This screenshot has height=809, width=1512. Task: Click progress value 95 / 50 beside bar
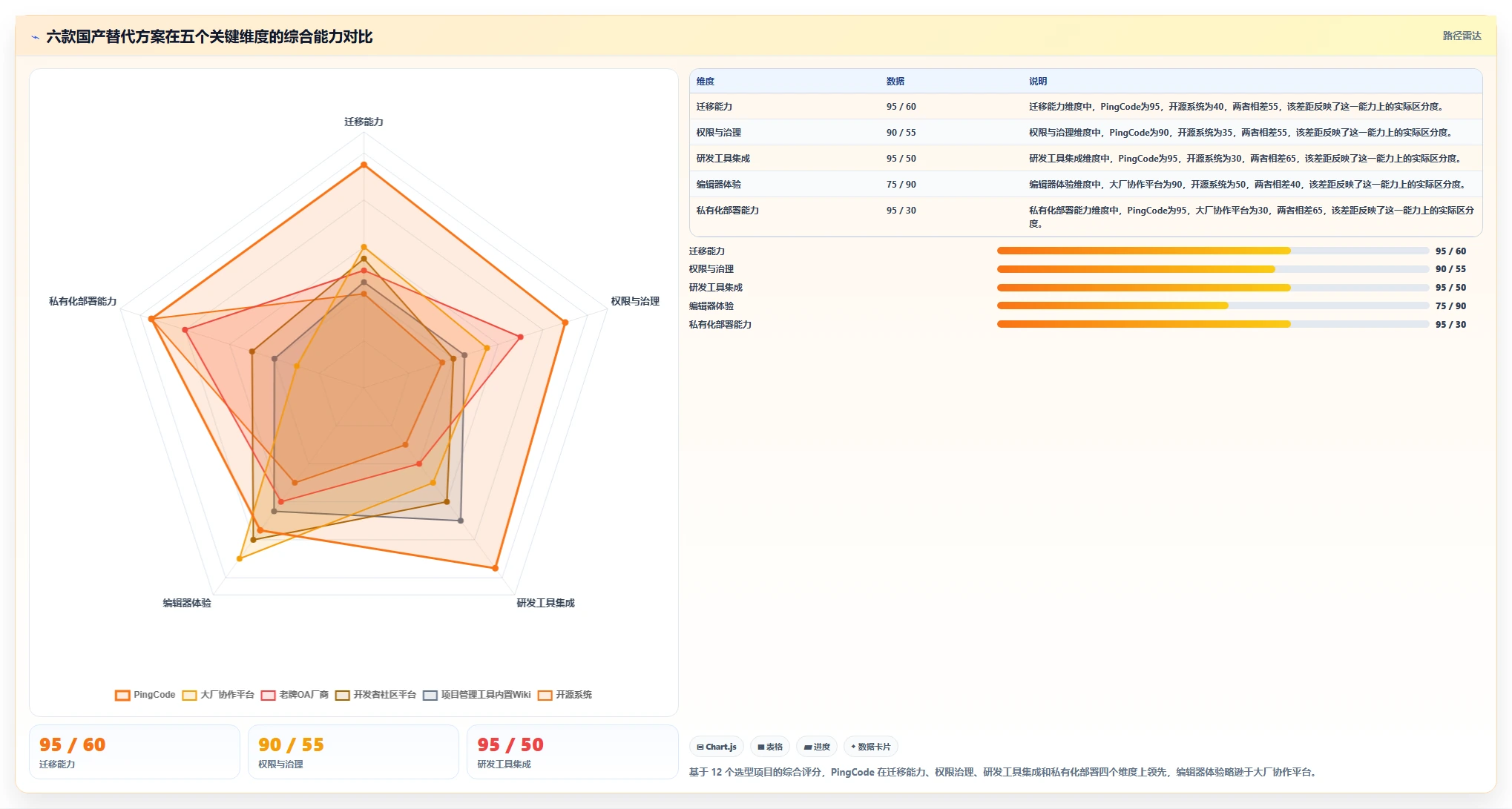pos(1450,288)
